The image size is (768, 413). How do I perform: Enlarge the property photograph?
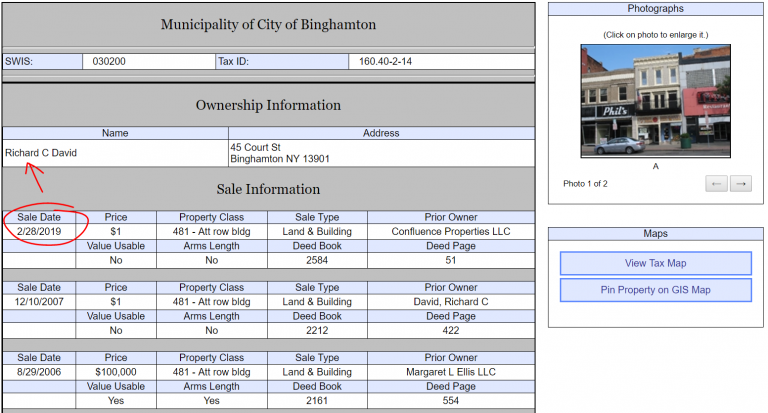pyautogui.click(x=655, y=101)
